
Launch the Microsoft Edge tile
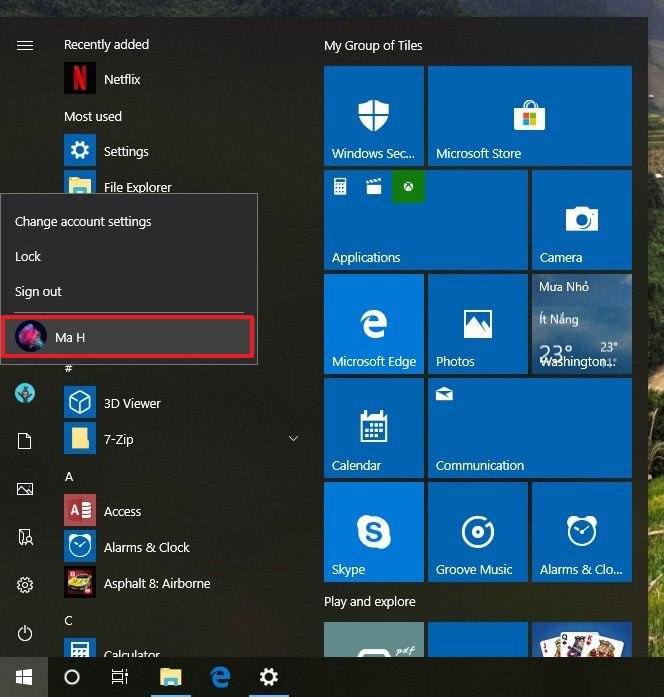374,324
